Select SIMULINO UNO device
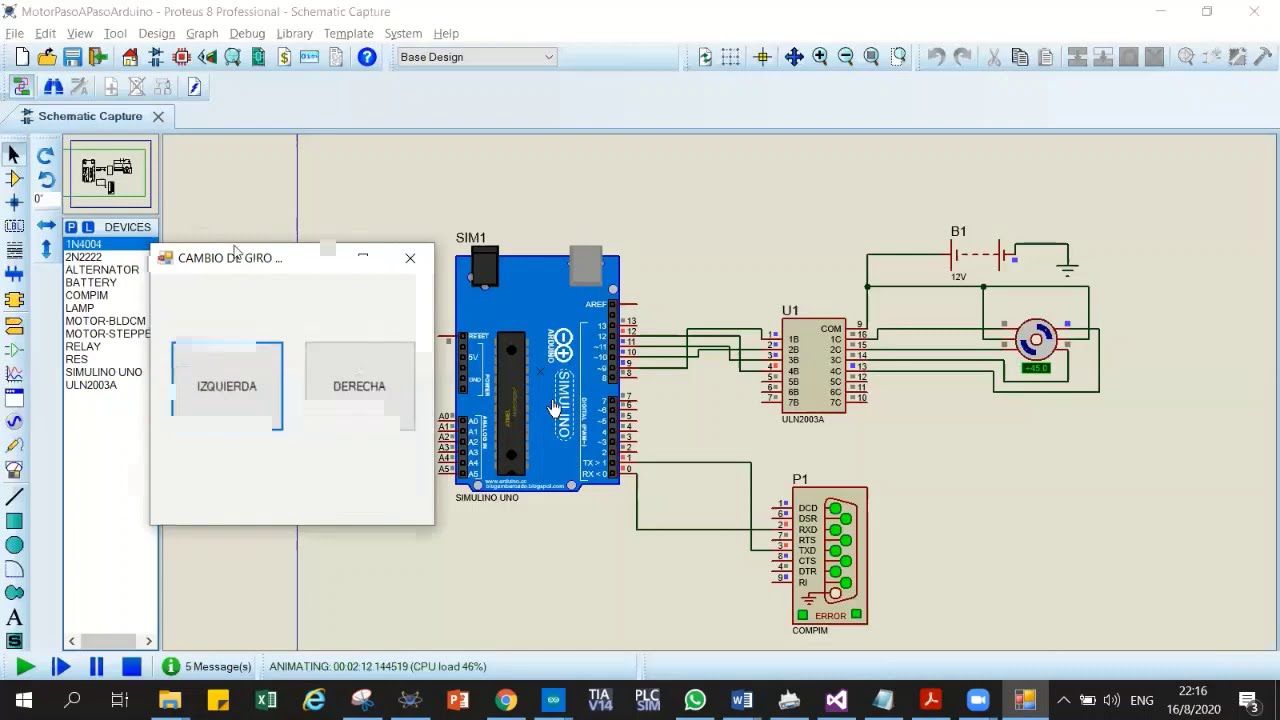 point(106,372)
